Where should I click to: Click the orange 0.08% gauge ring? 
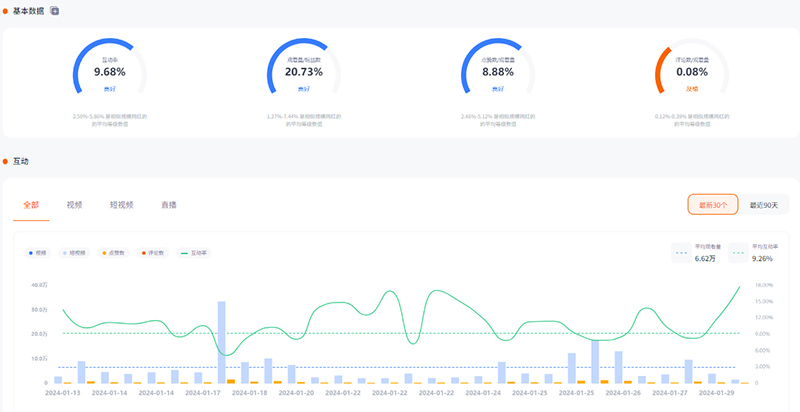tap(656, 70)
